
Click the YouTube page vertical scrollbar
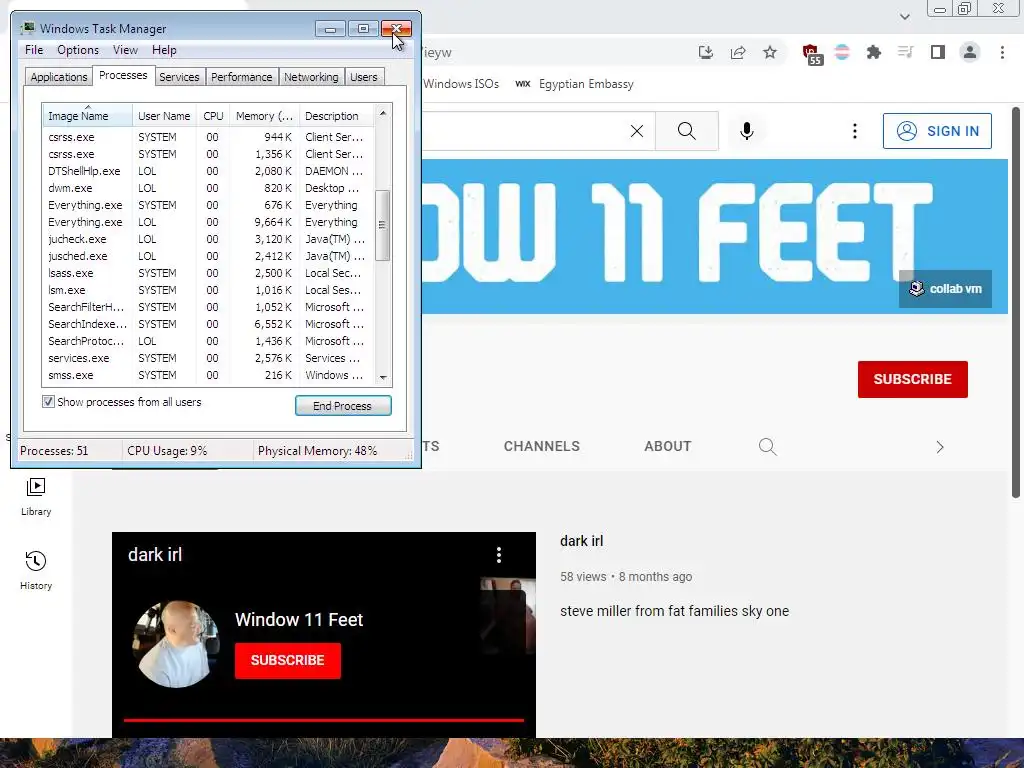tap(1016, 302)
